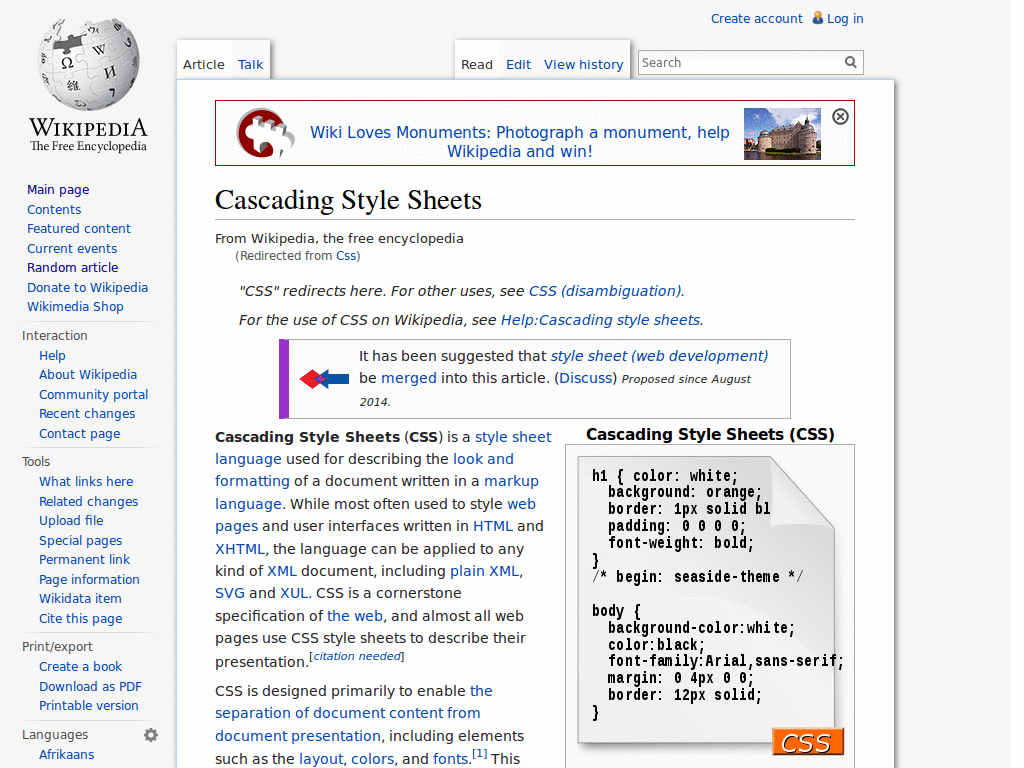
Task: Open Wikidata item link
Action: pos(80,599)
